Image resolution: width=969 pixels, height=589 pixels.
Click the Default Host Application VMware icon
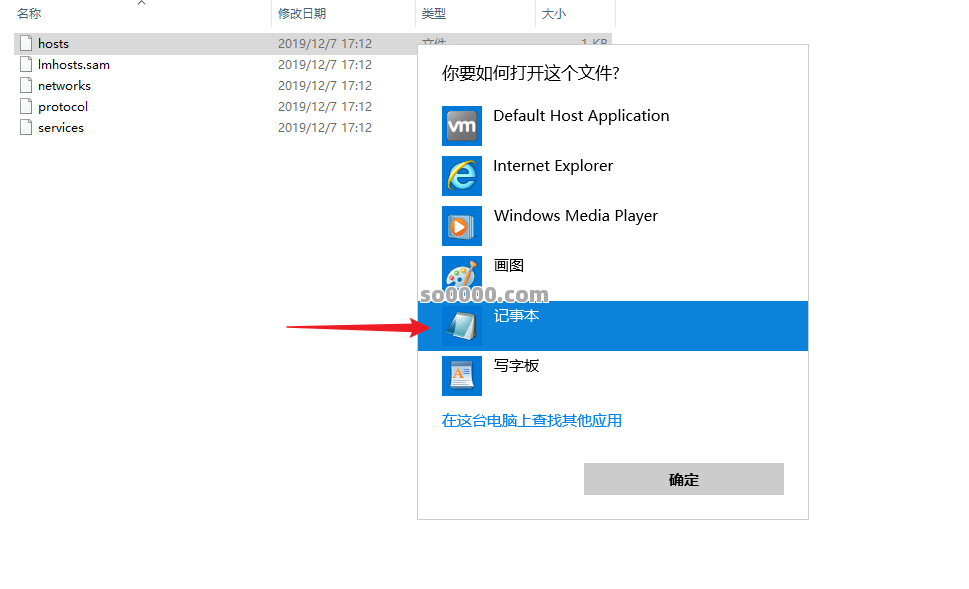pos(462,126)
